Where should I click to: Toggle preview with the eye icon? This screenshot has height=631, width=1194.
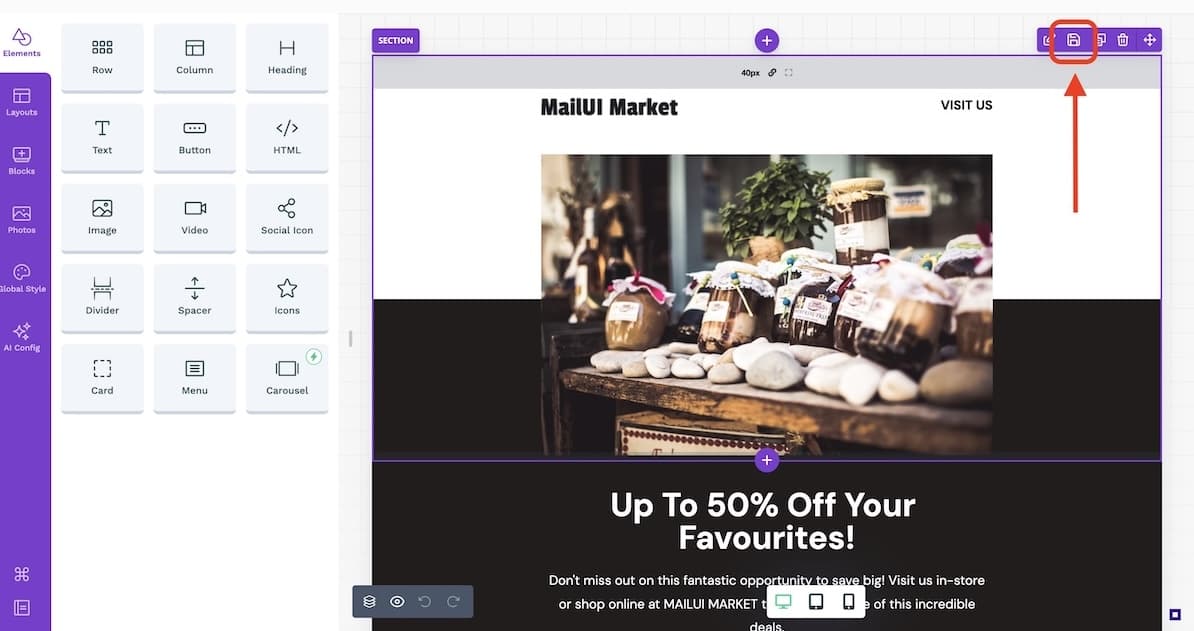click(397, 601)
